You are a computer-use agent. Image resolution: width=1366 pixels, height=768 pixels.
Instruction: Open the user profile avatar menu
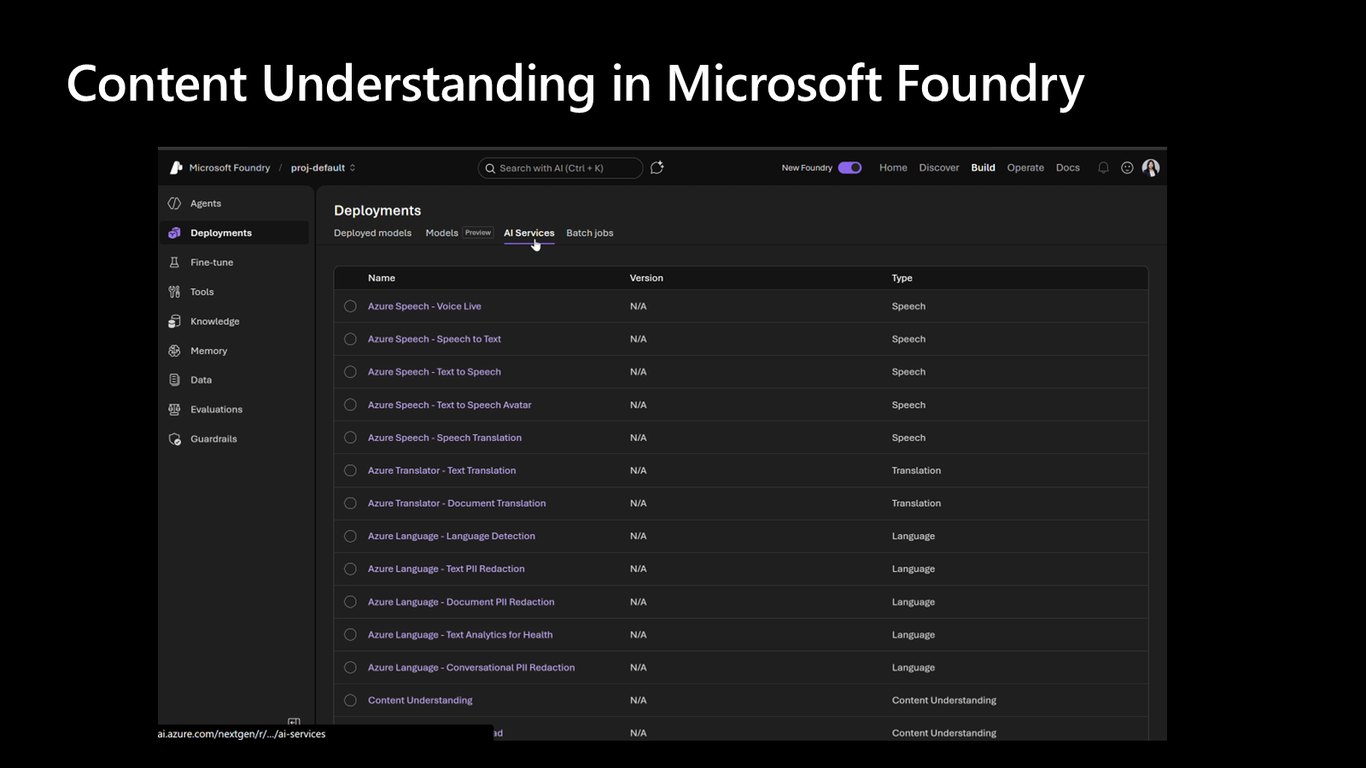point(1151,168)
